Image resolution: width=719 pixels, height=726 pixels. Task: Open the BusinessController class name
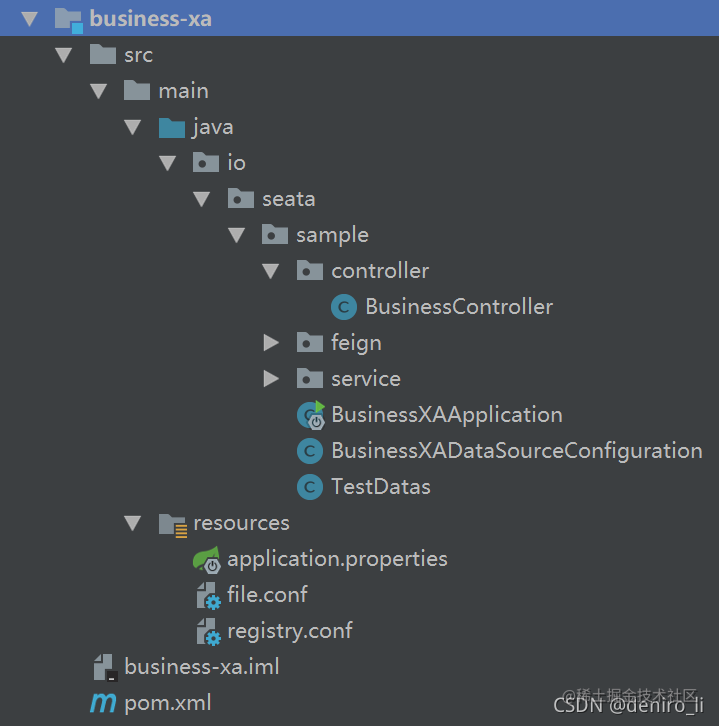[x=459, y=307]
